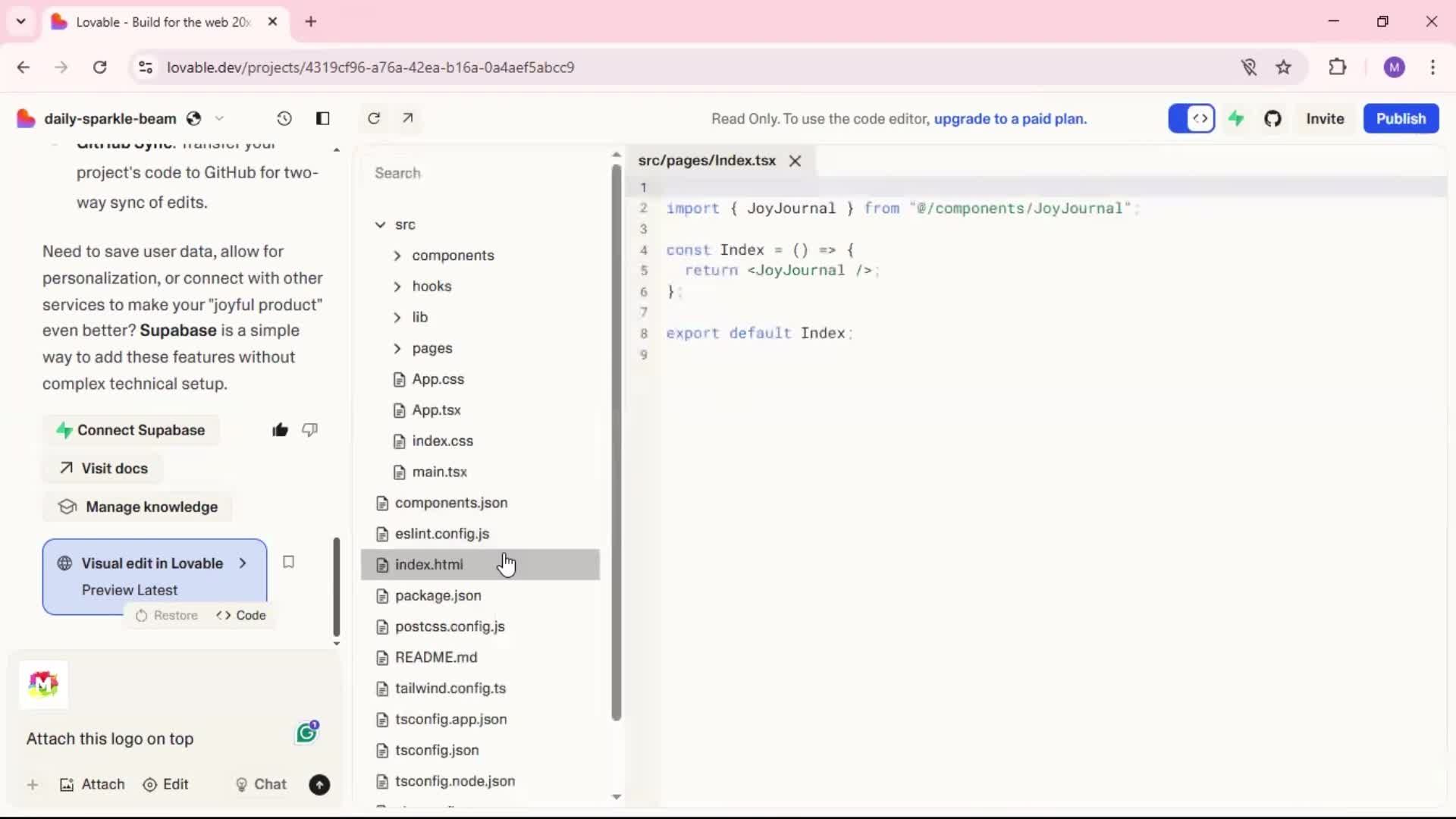
Task: Open the App.tsx file
Action: pyautogui.click(x=481, y=410)
